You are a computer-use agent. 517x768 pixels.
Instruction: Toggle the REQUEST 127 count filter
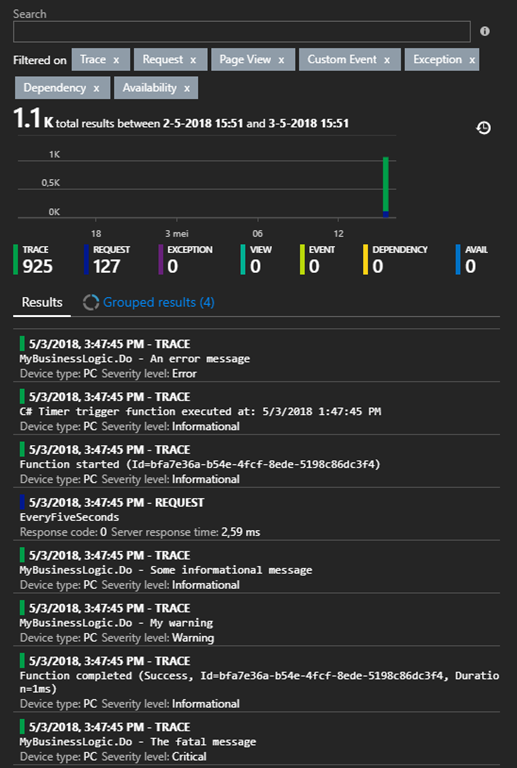click(x=107, y=260)
